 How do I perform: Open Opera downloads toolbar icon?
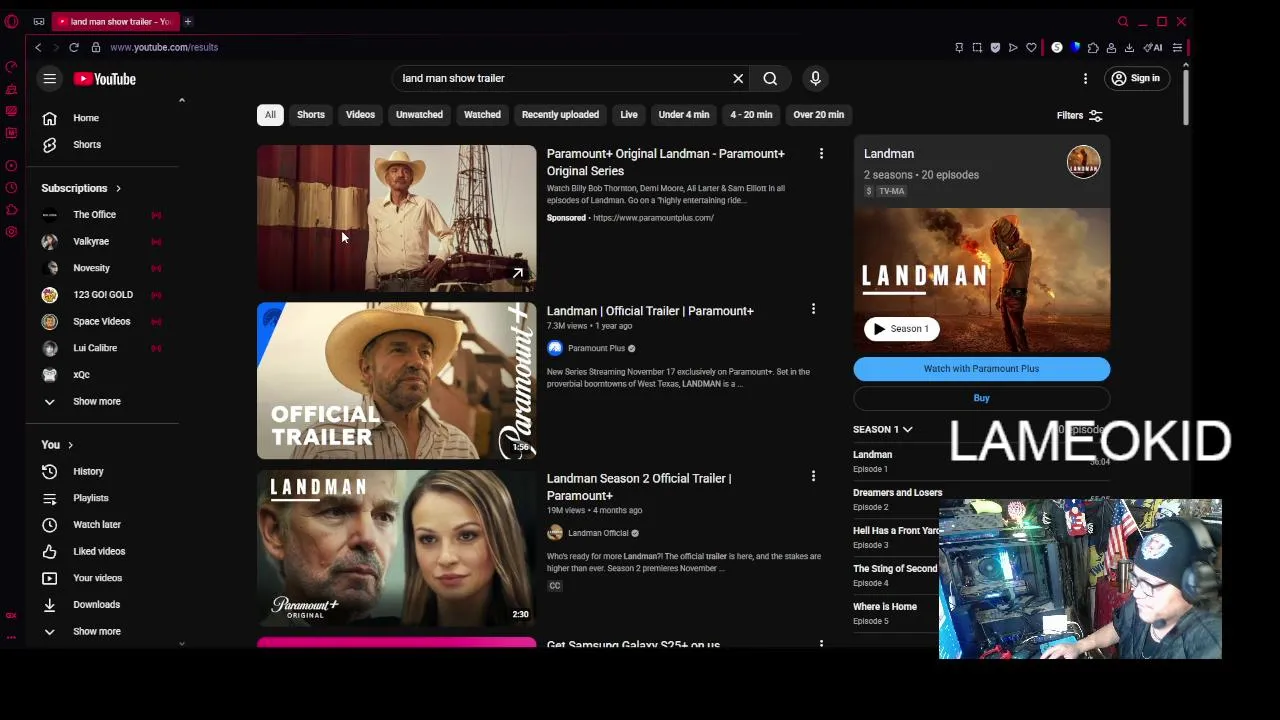(1129, 47)
